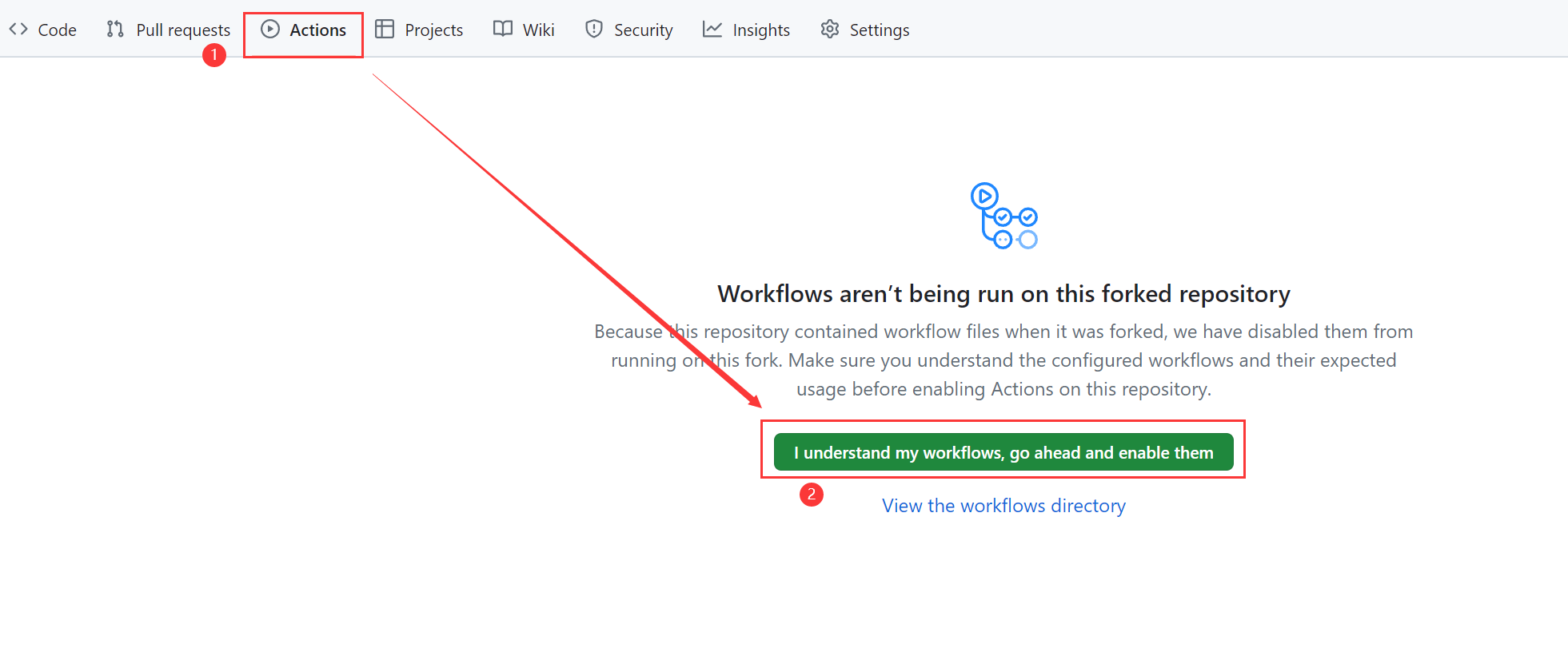Click the Settings gear icon

coord(830,30)
